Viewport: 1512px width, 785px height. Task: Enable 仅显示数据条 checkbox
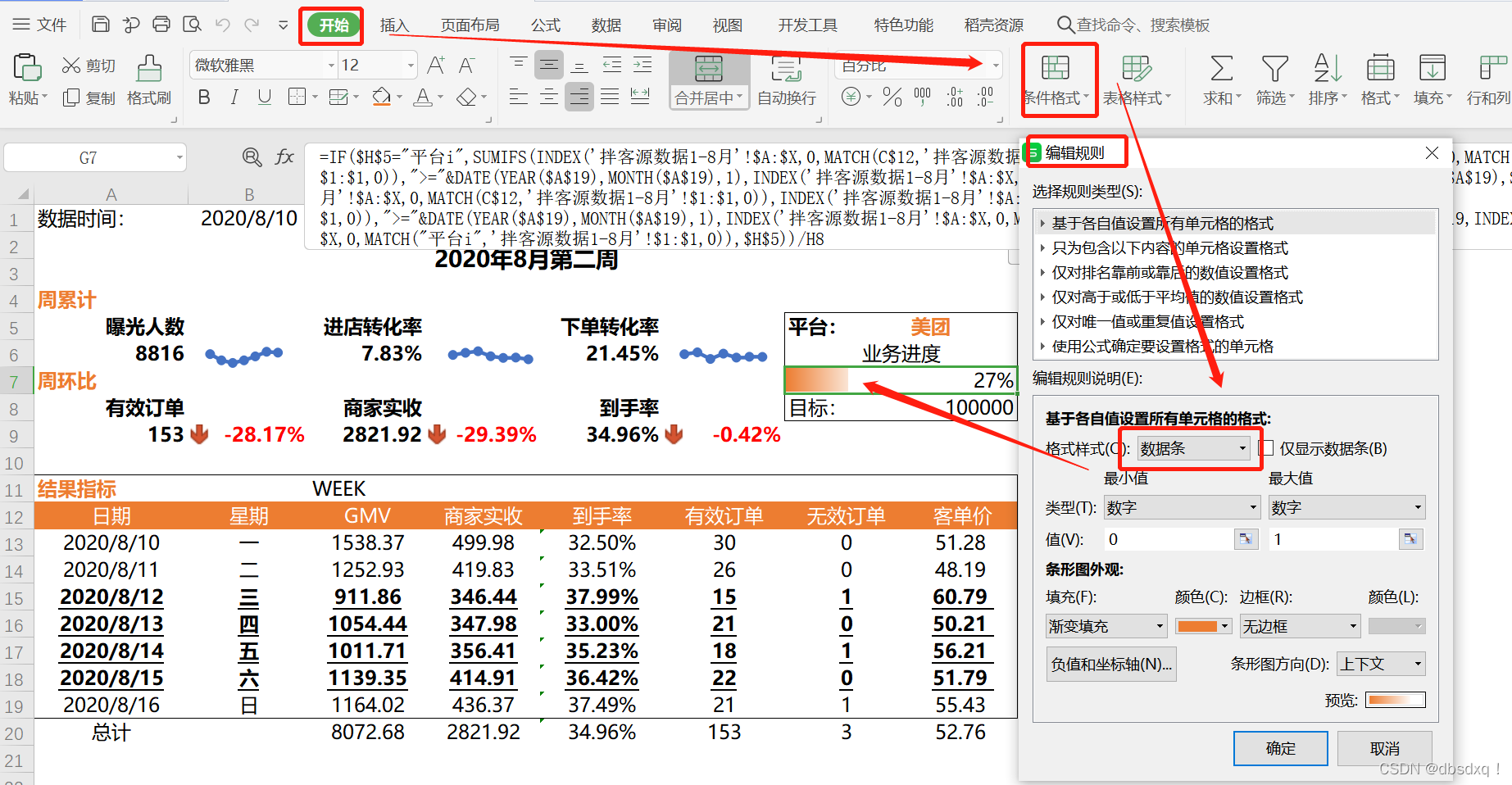pyautogui.click(x=1266, y=448)
